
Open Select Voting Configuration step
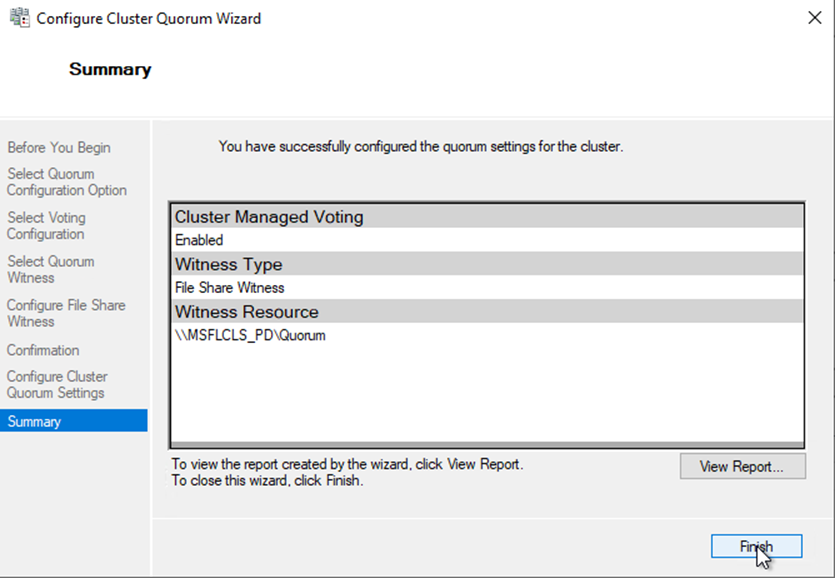pyautogui.click(x=46, y=226)
